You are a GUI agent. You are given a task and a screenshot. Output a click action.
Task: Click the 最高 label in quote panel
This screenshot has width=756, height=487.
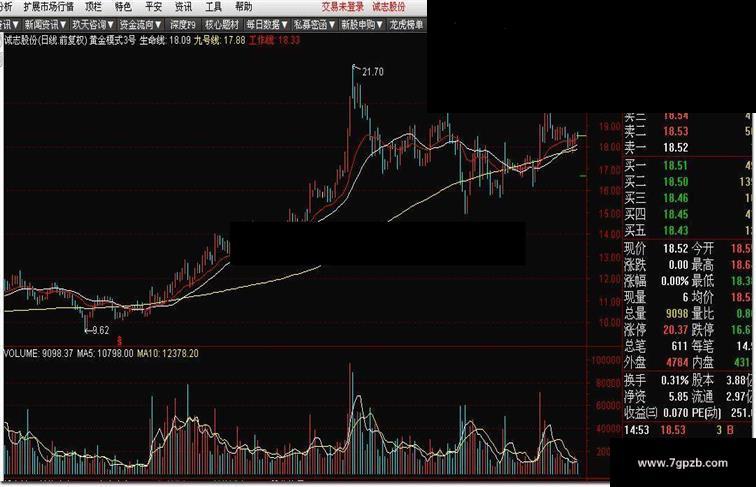point(702,265)
